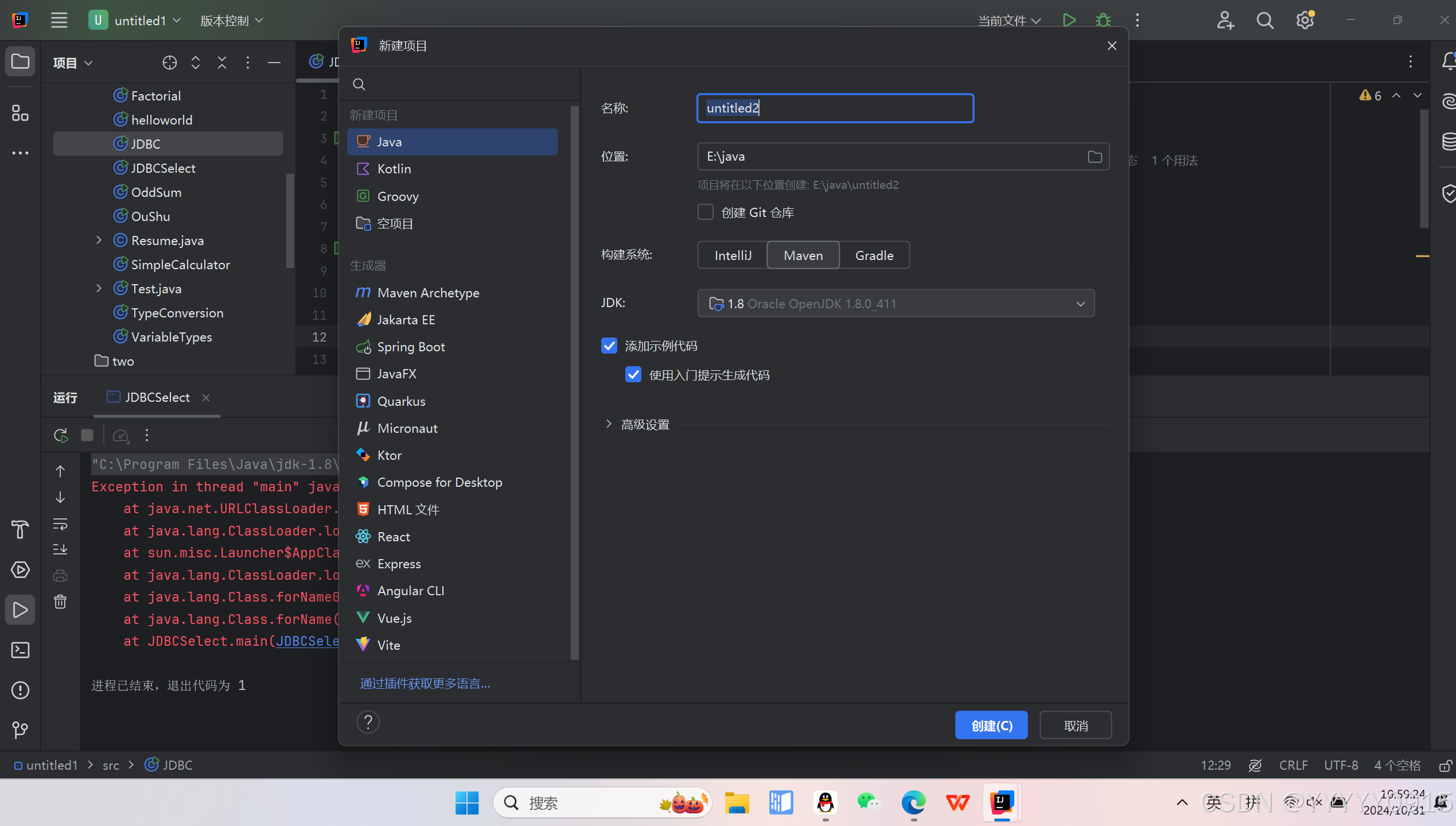Click the Problems icon in the left sidebar
This screenshot has width=1456, height=826.
20,690
